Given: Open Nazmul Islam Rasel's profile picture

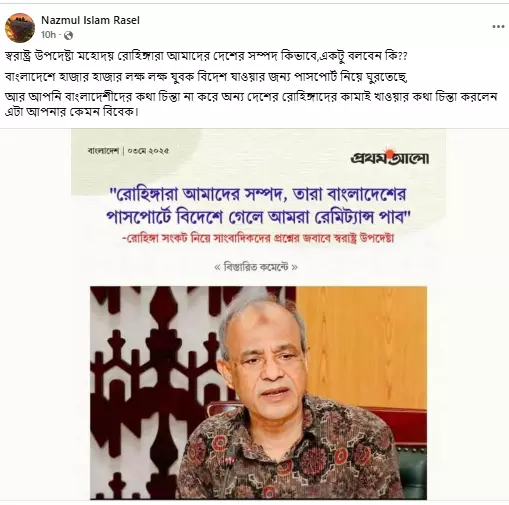Looking at the screenshot, I should (x=20, y=28).
